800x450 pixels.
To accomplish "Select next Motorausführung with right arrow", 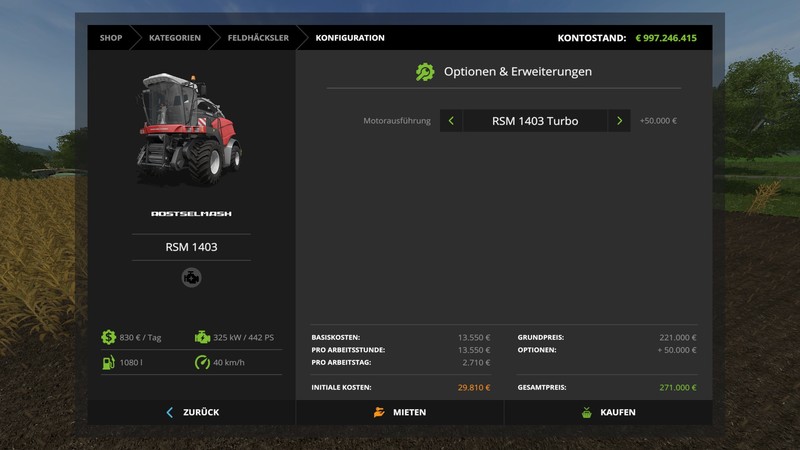I will 620,121.
